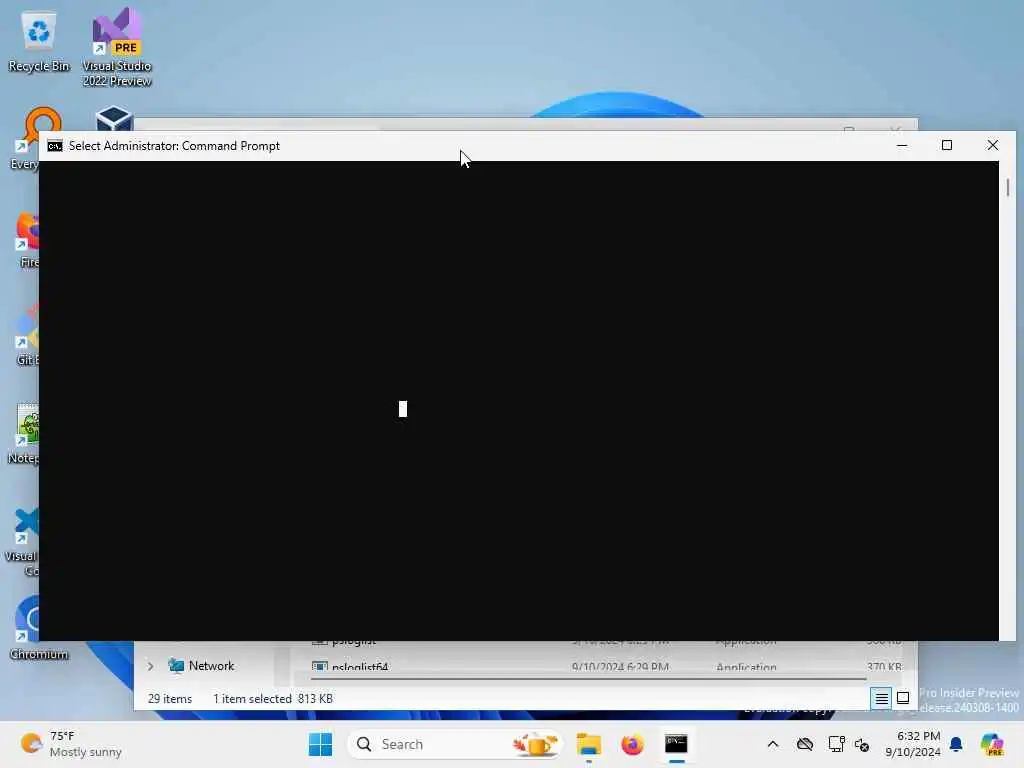The image size is (1024, 768).
Task: Open the weather widget showing 75°F
Action: [x=71, y=744]
